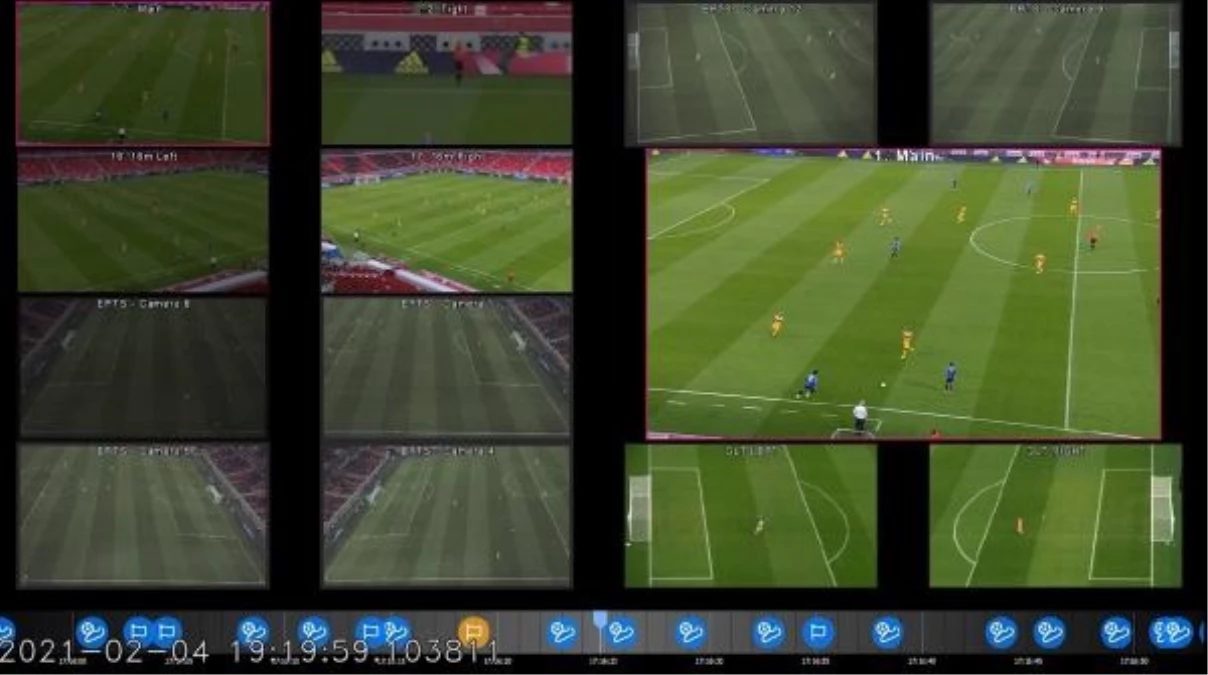The width and height of the screenshot is (1208, 675).
Task: Click the left flag in the adjacent flag pair
Action: click(138, 631)
